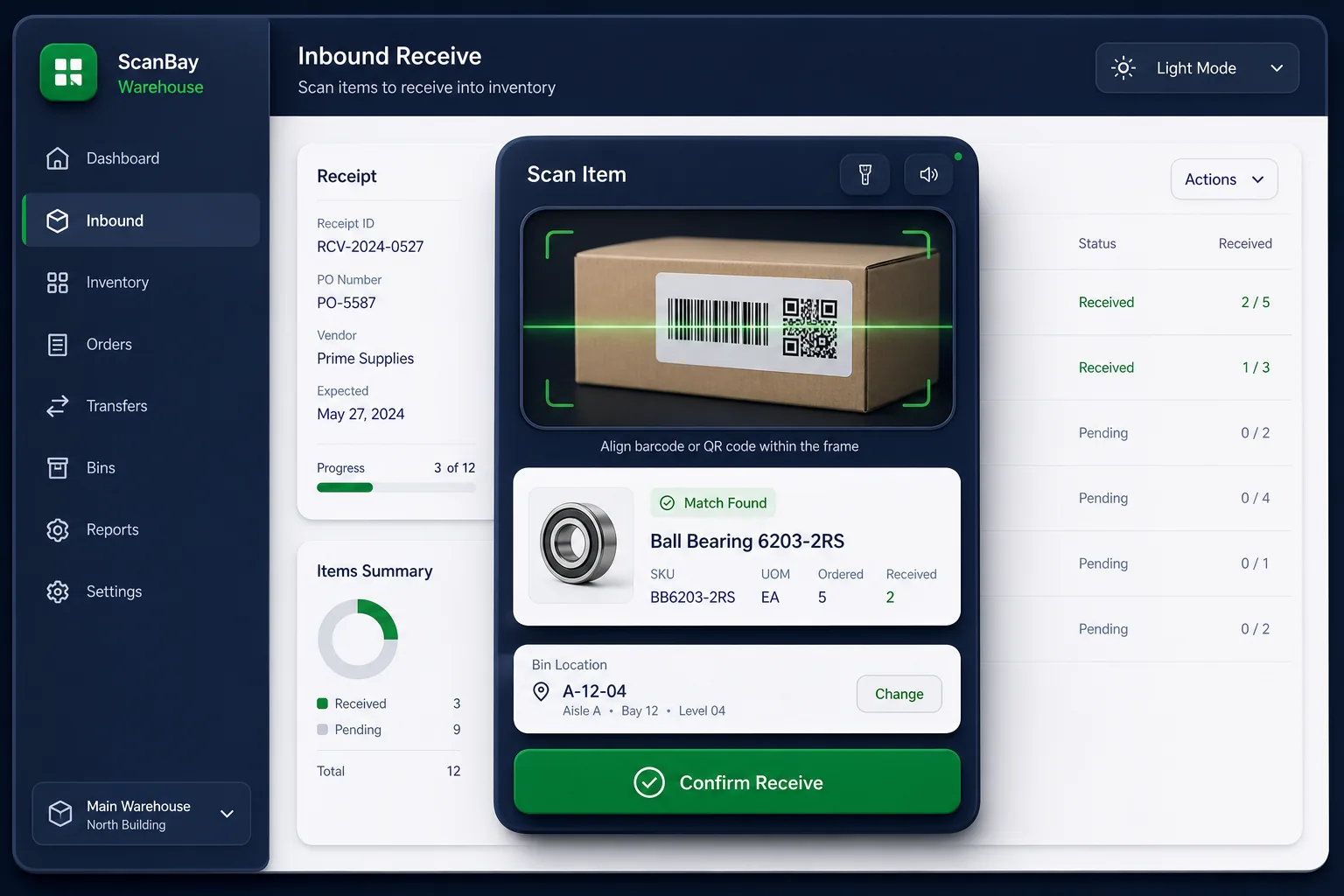Click the Confirm Receive button
The width and height of the screenshot is (1344, 896).
(x=737, y=782)
